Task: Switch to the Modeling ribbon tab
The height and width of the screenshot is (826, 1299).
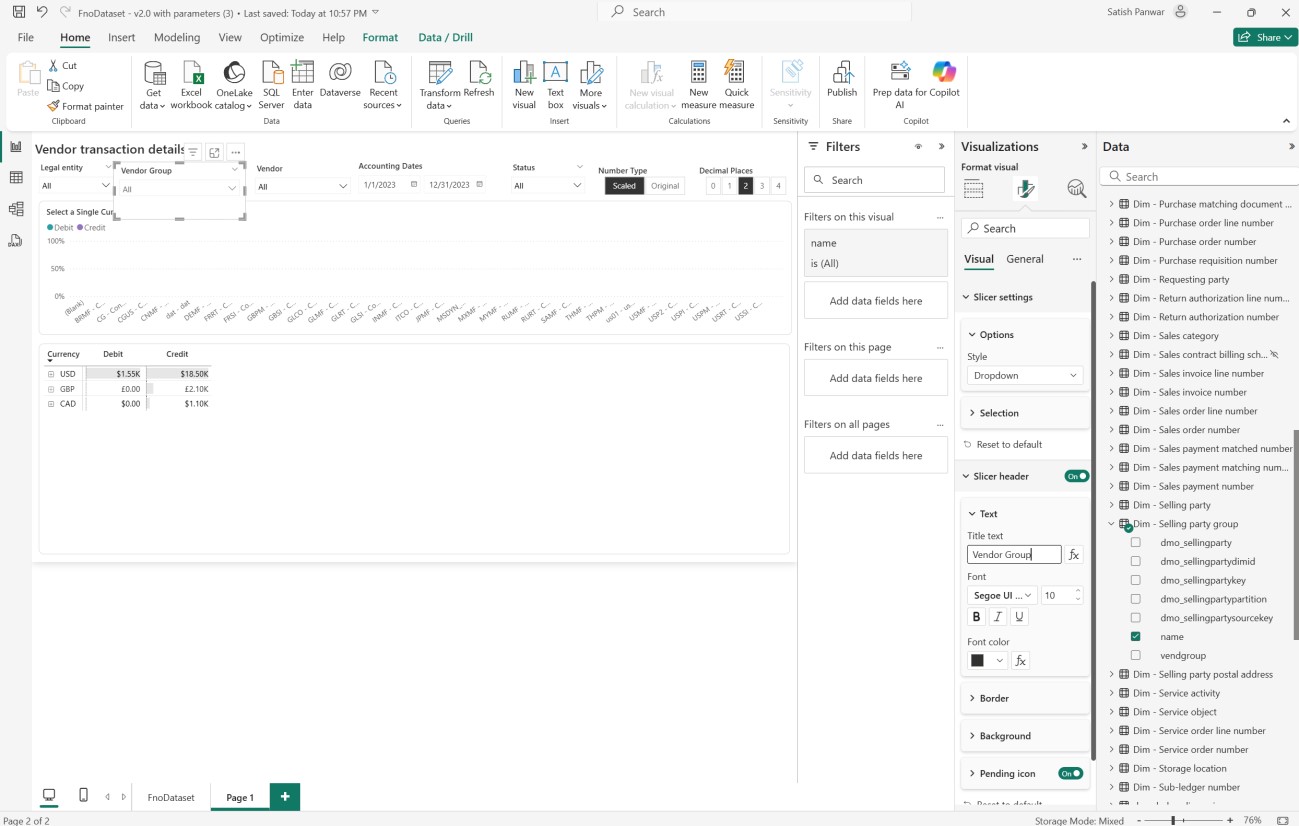Action: 176,38
